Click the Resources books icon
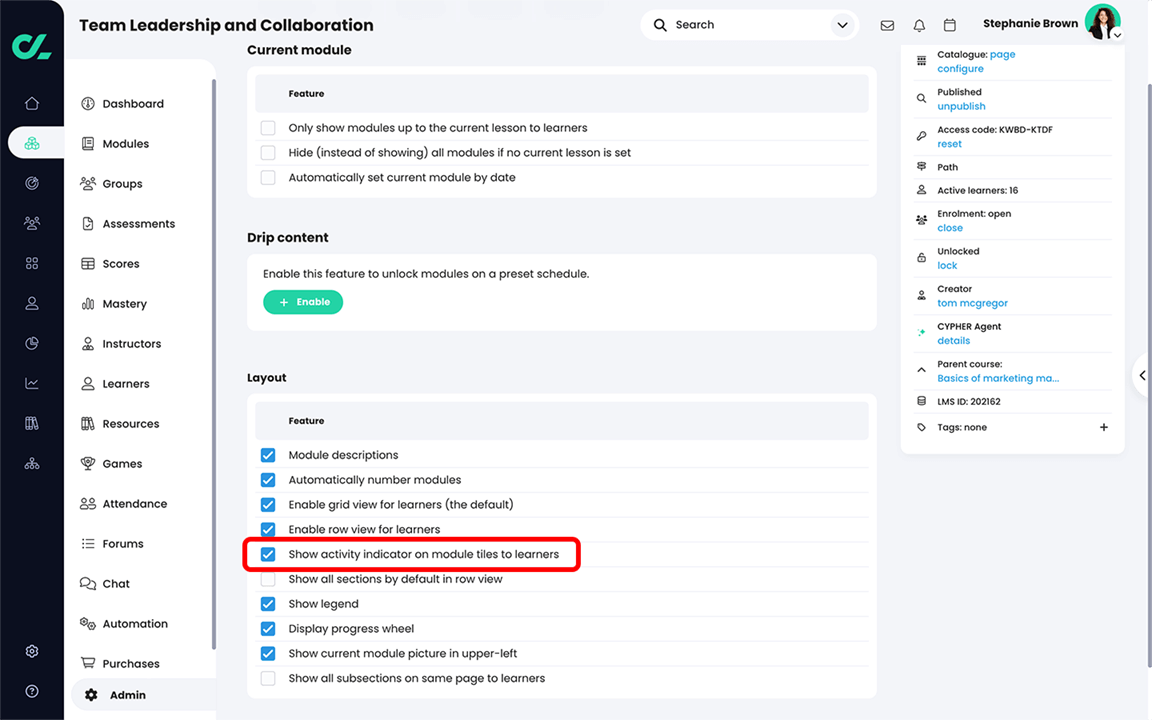Screen dimensions: 1152x720 pyautogui.click(x=88, y=424)
